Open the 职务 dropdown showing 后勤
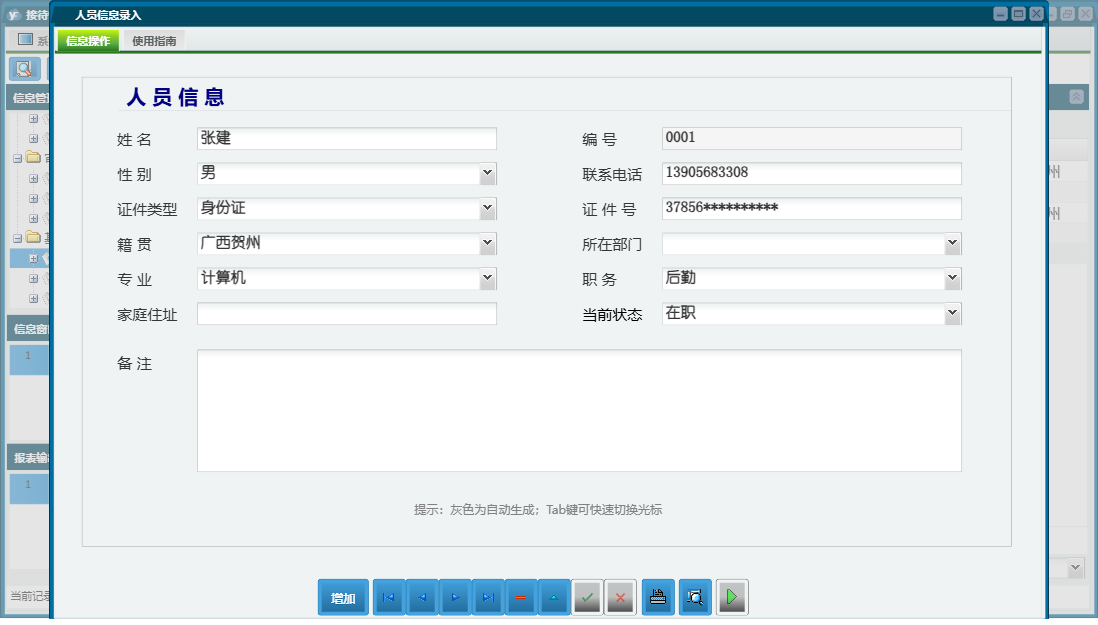Image resolution: width=1098 pixels, height=625 pixels. 952,279
